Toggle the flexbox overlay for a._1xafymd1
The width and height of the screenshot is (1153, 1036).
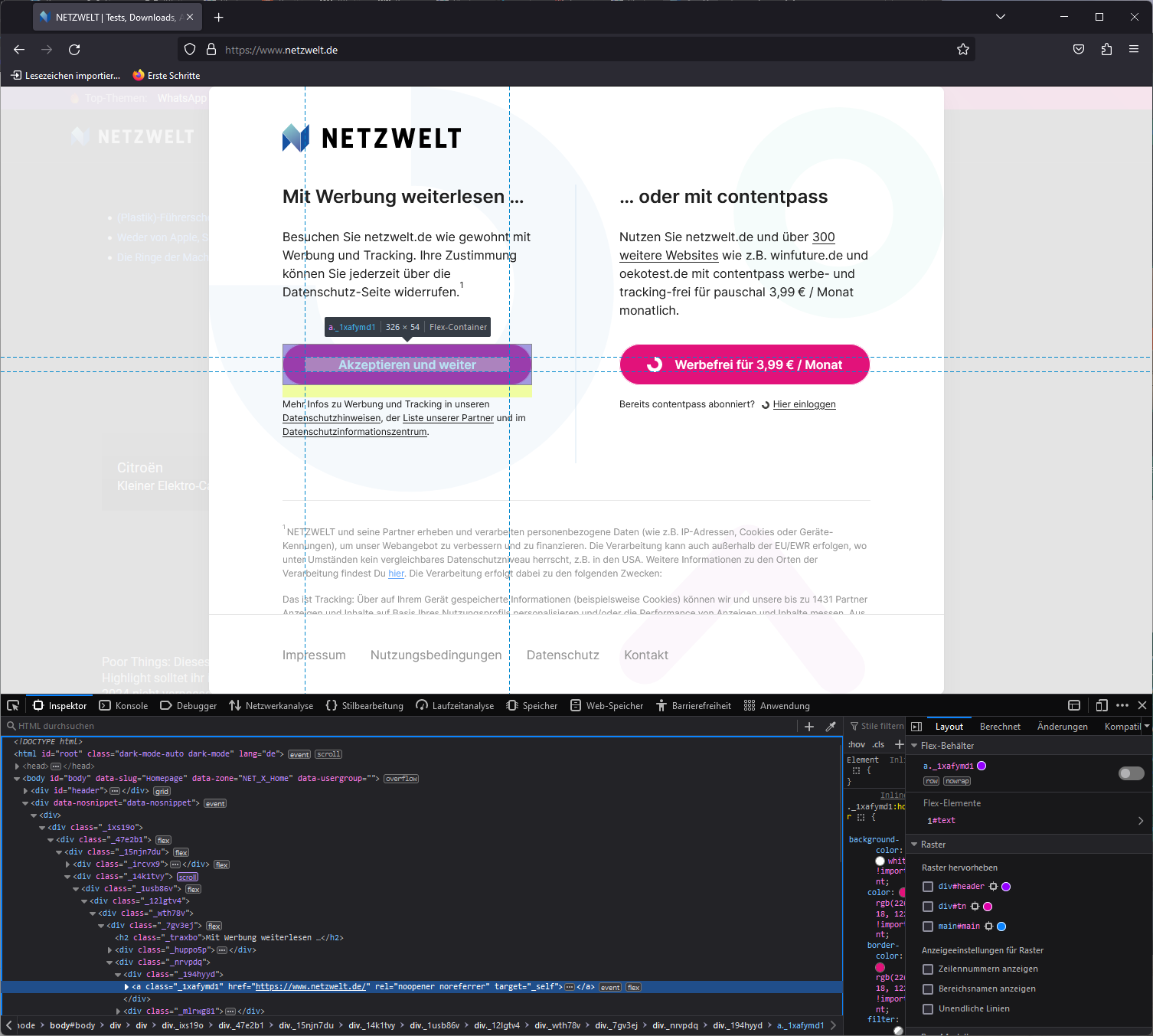[x=1132, y=773]
